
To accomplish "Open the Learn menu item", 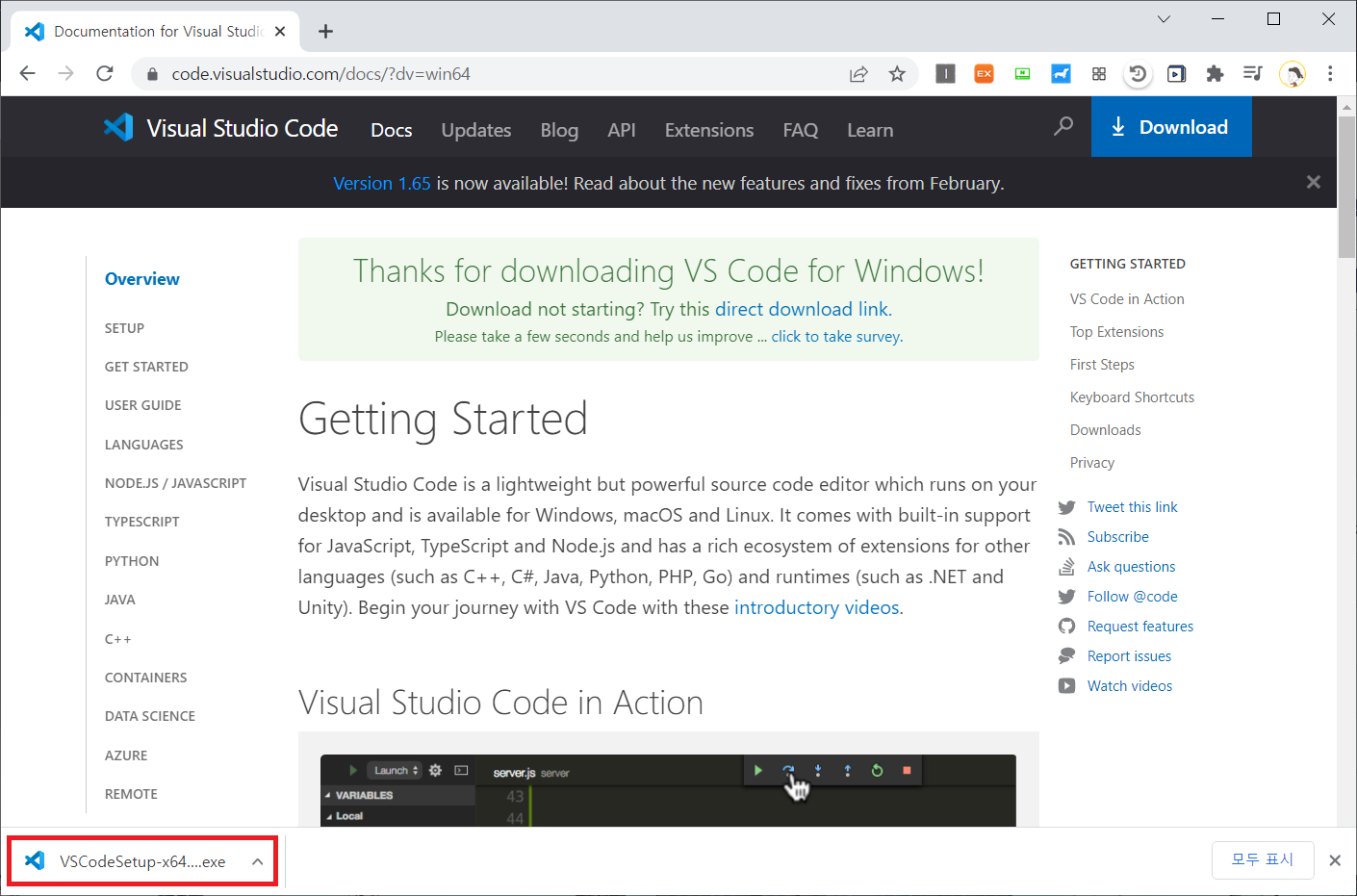I will (x=870, y=130).
